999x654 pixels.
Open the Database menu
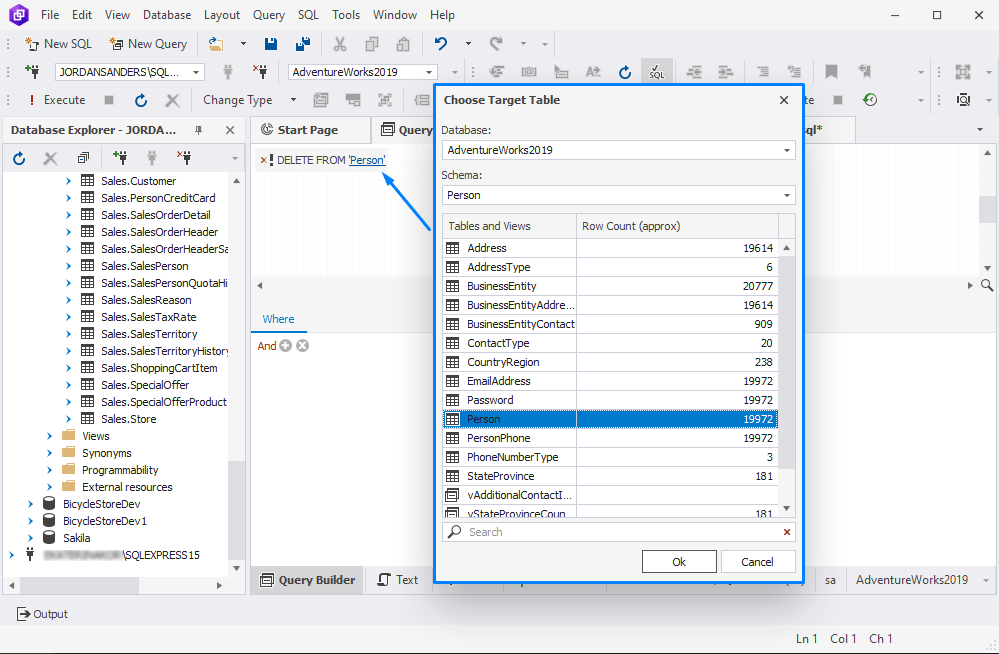(167, 15)
